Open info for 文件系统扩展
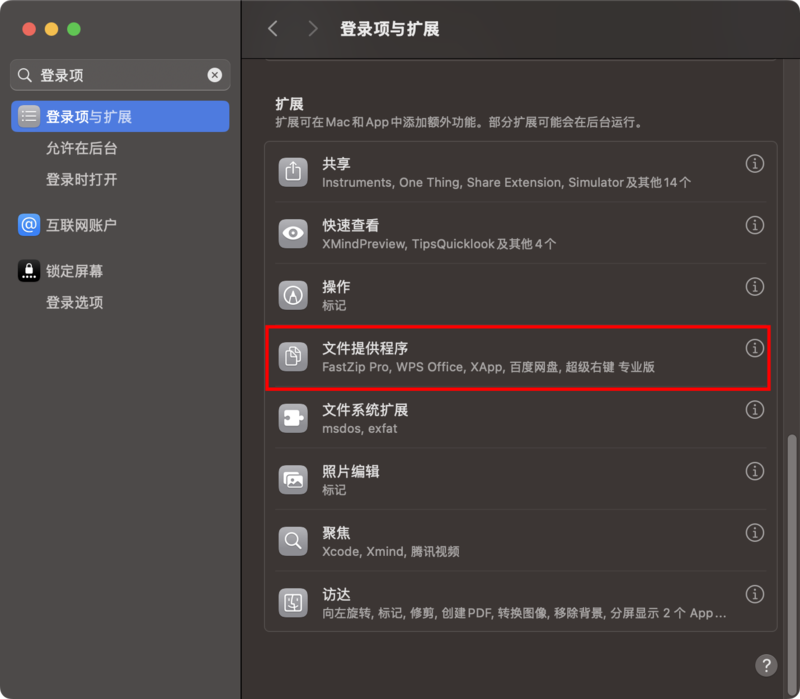The height and width of the screenshot is (699, 800). click(x=755, y=410)
